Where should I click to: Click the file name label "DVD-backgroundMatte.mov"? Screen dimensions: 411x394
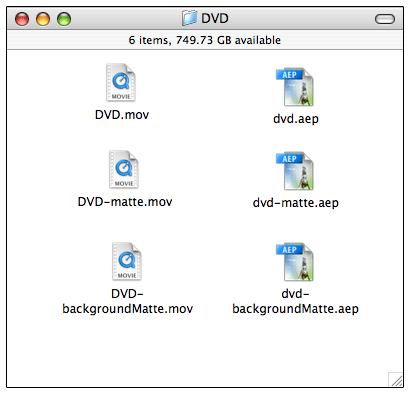coord(127,301)
